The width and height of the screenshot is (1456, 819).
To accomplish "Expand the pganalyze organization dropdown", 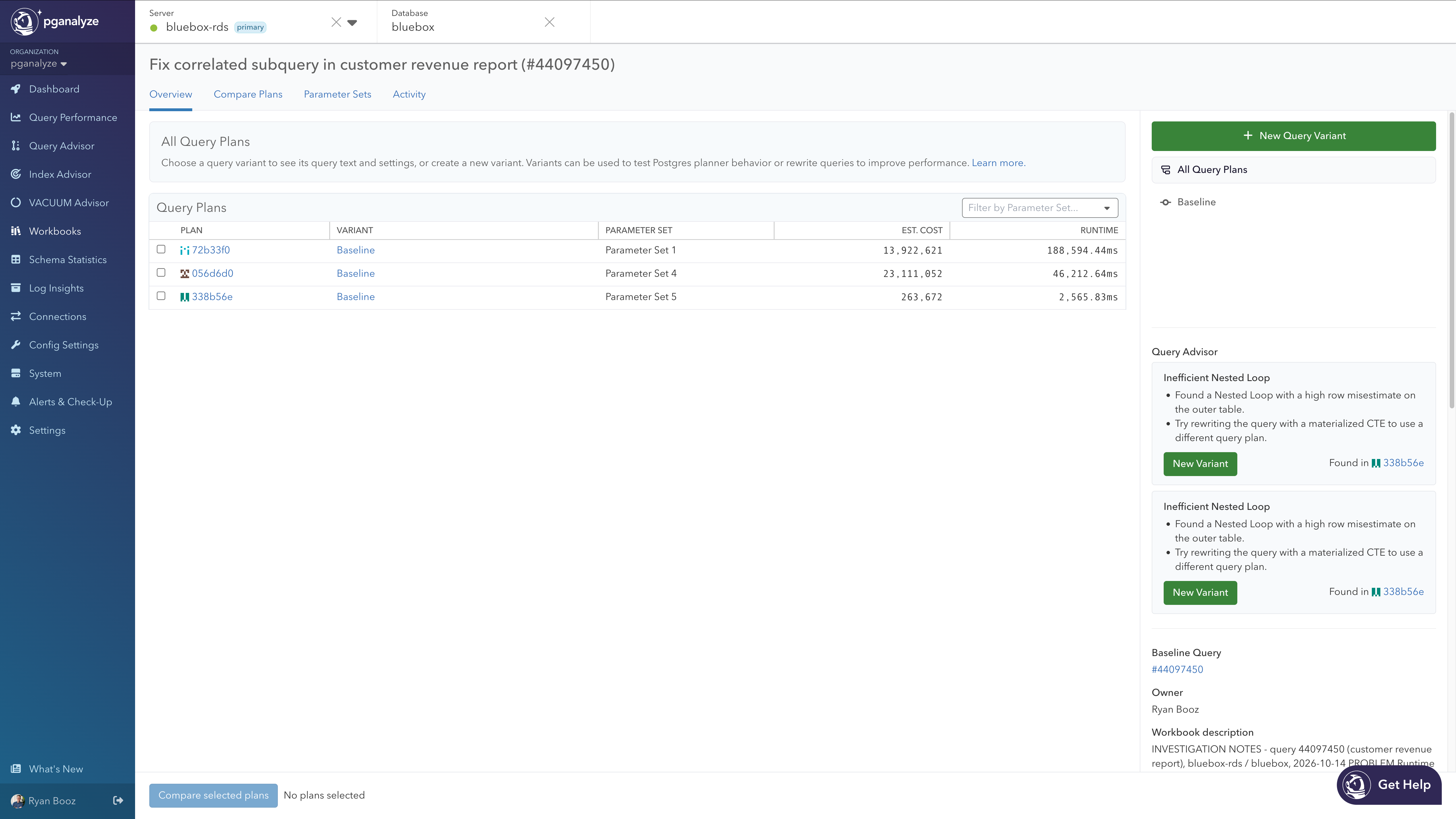I will pos(38,63).
